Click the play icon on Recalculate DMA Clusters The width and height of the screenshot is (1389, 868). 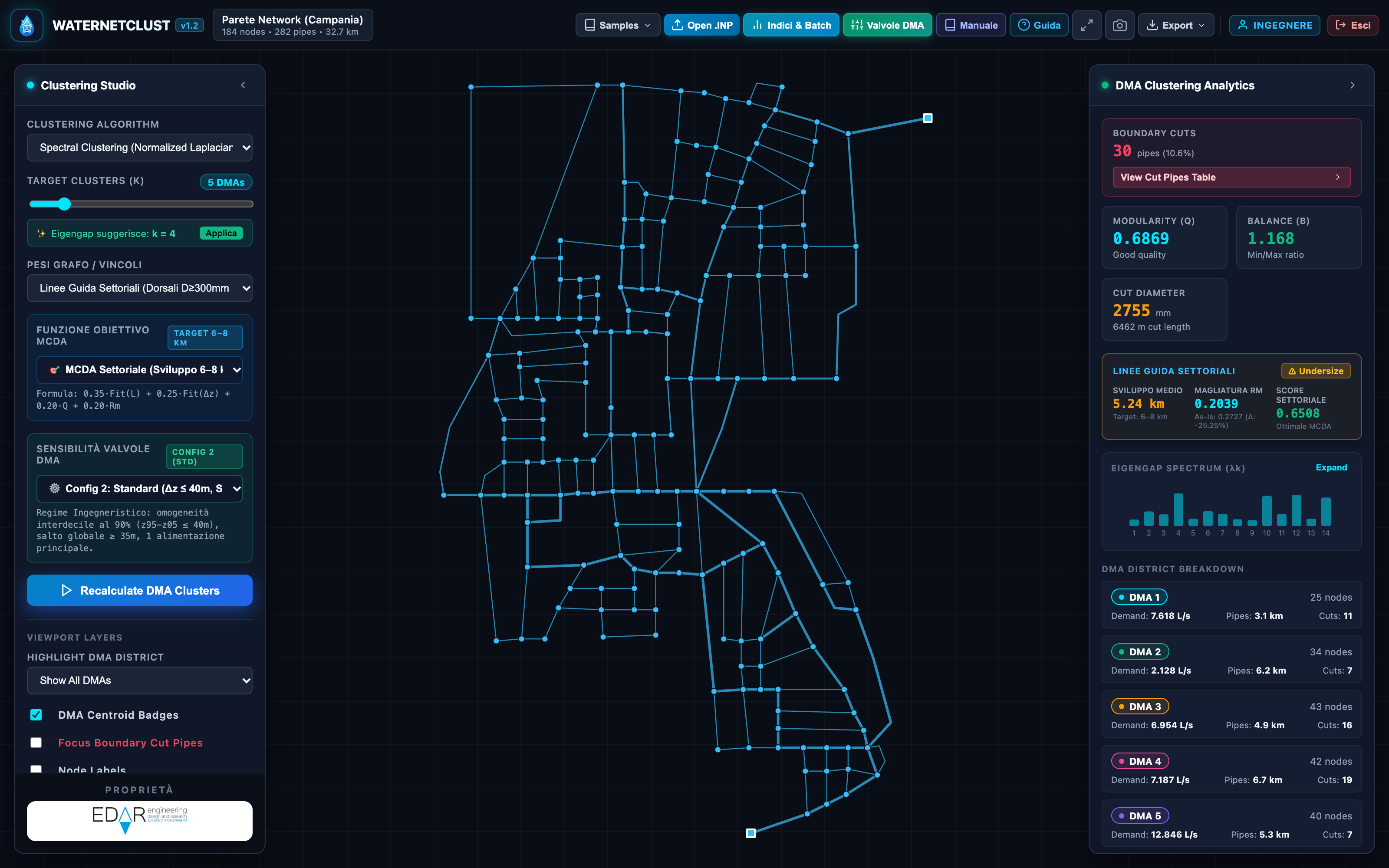(66, 590)
